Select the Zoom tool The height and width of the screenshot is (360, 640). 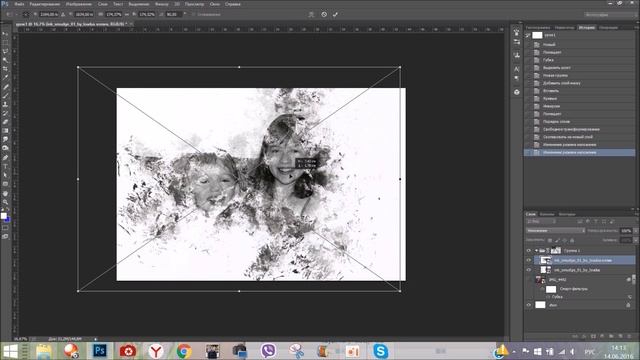click(5, 202)
